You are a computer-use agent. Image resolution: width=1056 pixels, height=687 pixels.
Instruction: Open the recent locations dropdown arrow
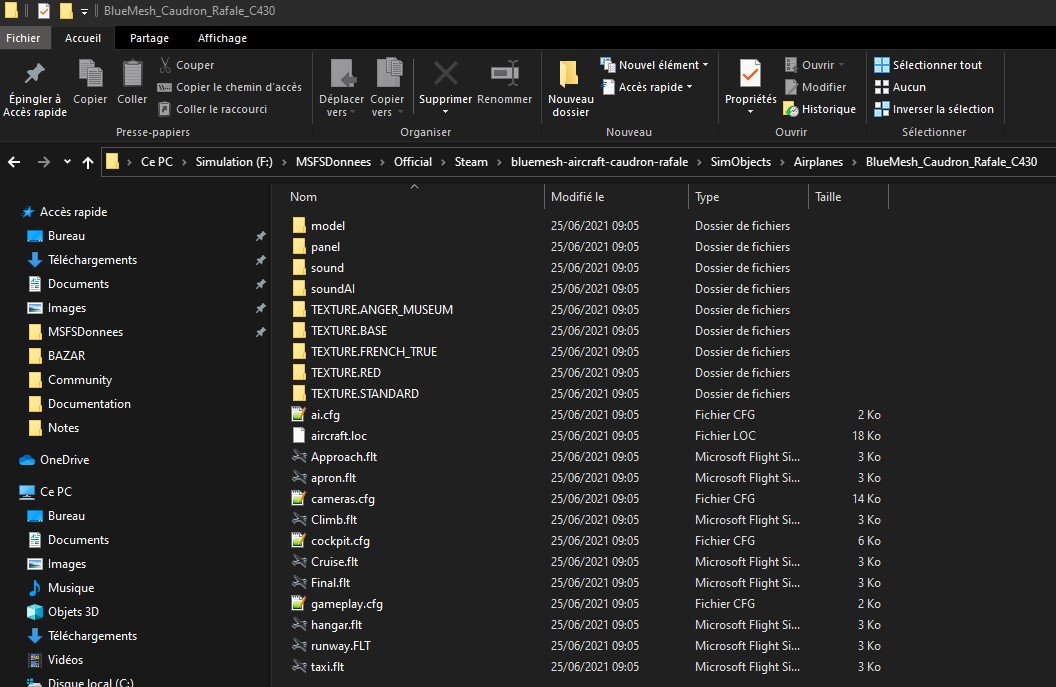[x=67, y=162]
